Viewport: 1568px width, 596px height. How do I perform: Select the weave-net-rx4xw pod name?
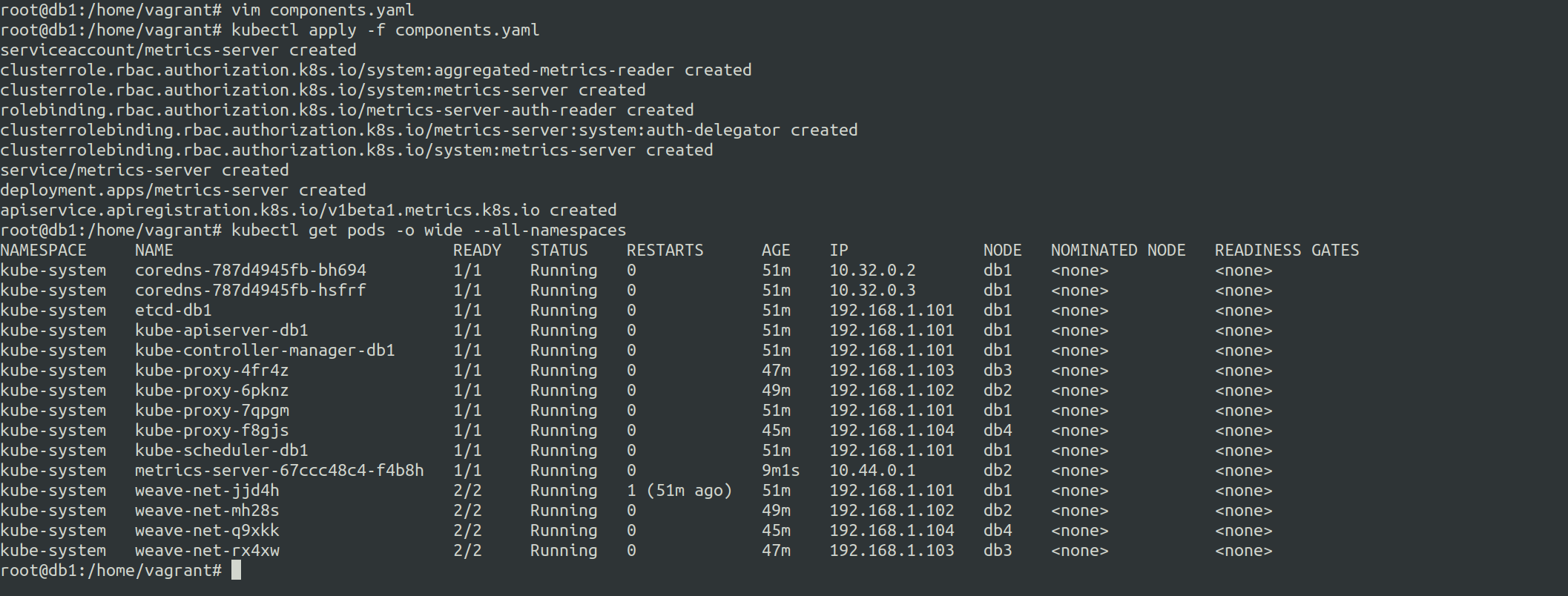(x=207, y=550)
